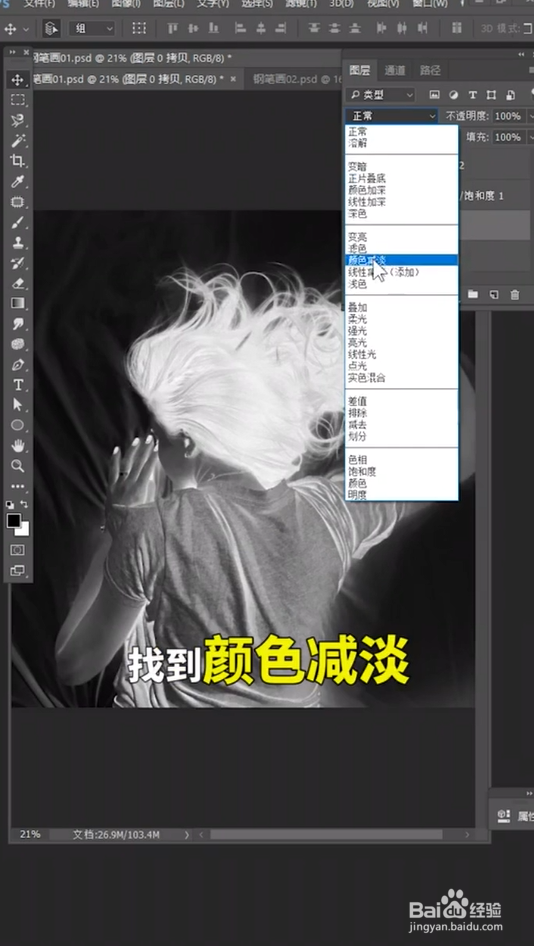Open the 组 auto-select dropdown
The width and height of the screenshot is (534, 946).
click(92, 28)
